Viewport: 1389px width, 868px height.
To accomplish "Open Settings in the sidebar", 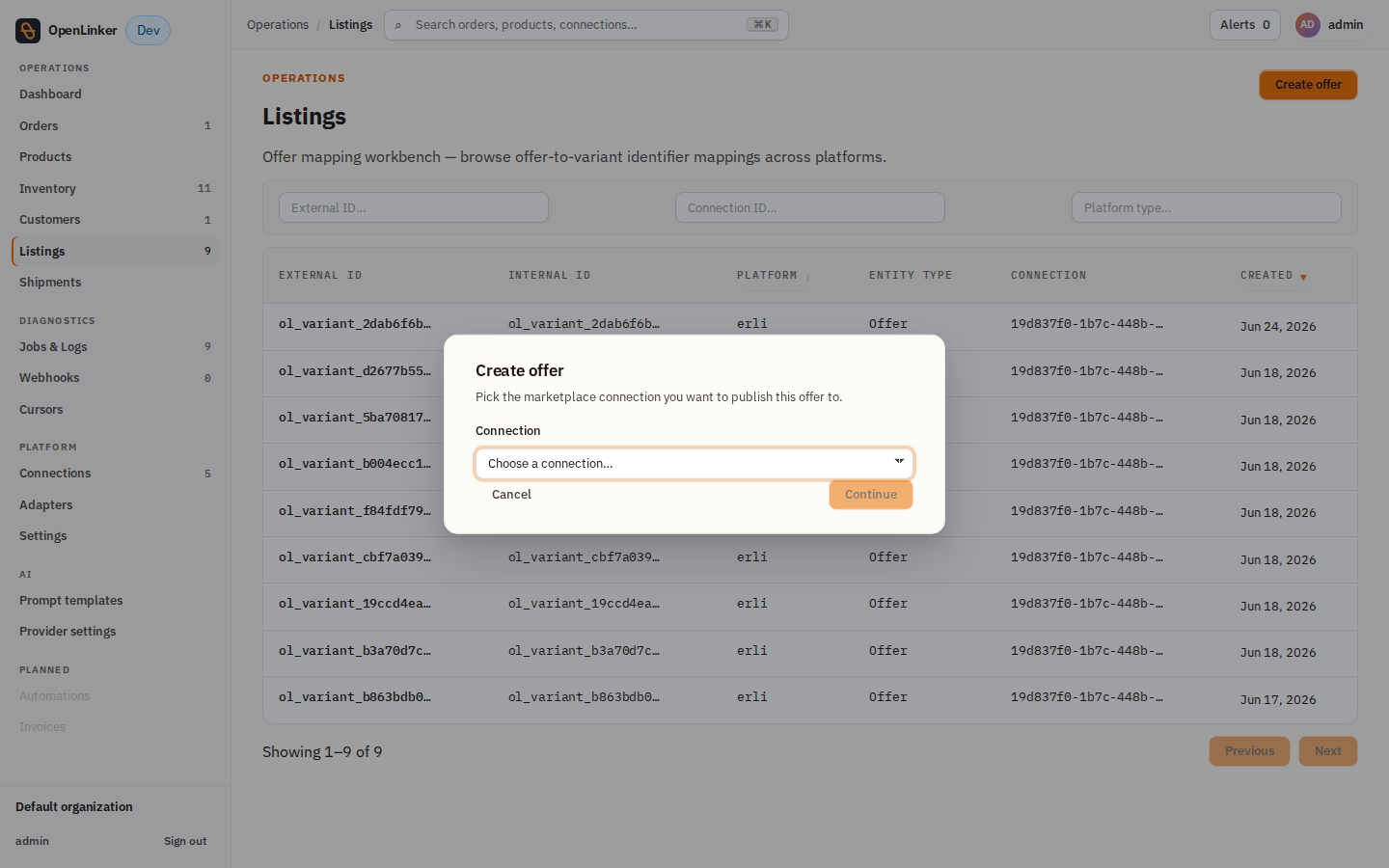I will (x=115, y=536).
